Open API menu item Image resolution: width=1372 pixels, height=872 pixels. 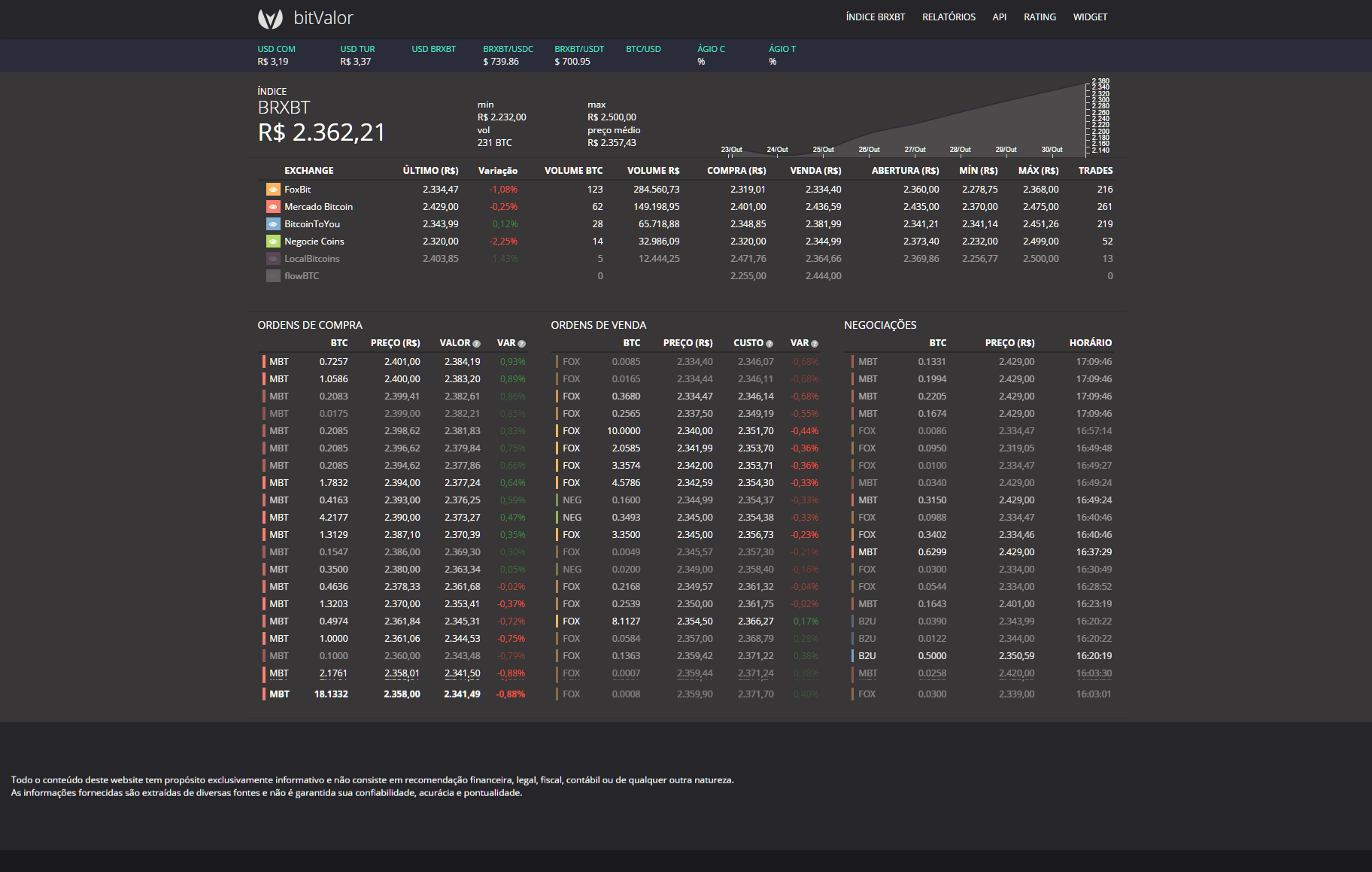(1000, 17)
